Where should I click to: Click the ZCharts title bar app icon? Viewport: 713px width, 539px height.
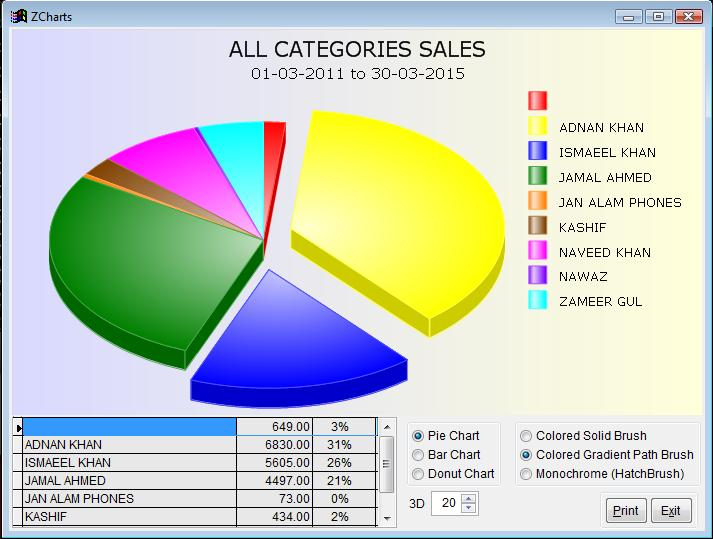(19, 16)
